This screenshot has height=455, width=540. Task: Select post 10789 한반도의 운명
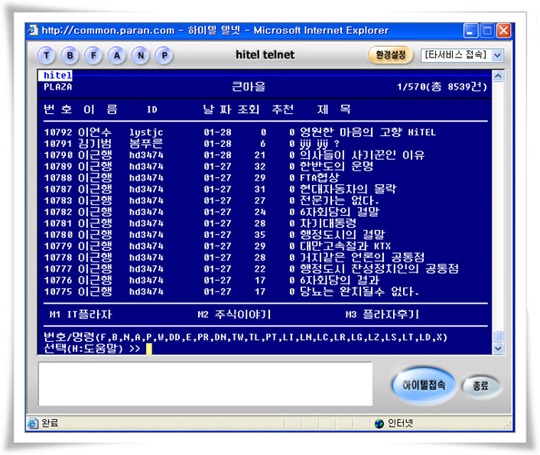(x=209, y=166)
